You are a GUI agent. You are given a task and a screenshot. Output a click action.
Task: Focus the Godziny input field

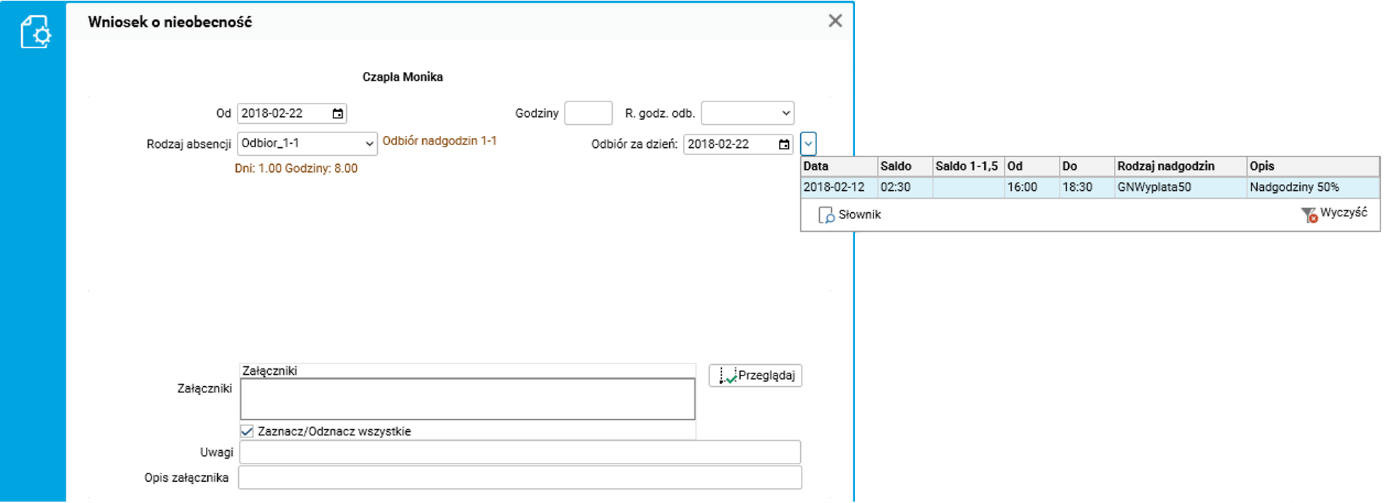tap(588, 112)
